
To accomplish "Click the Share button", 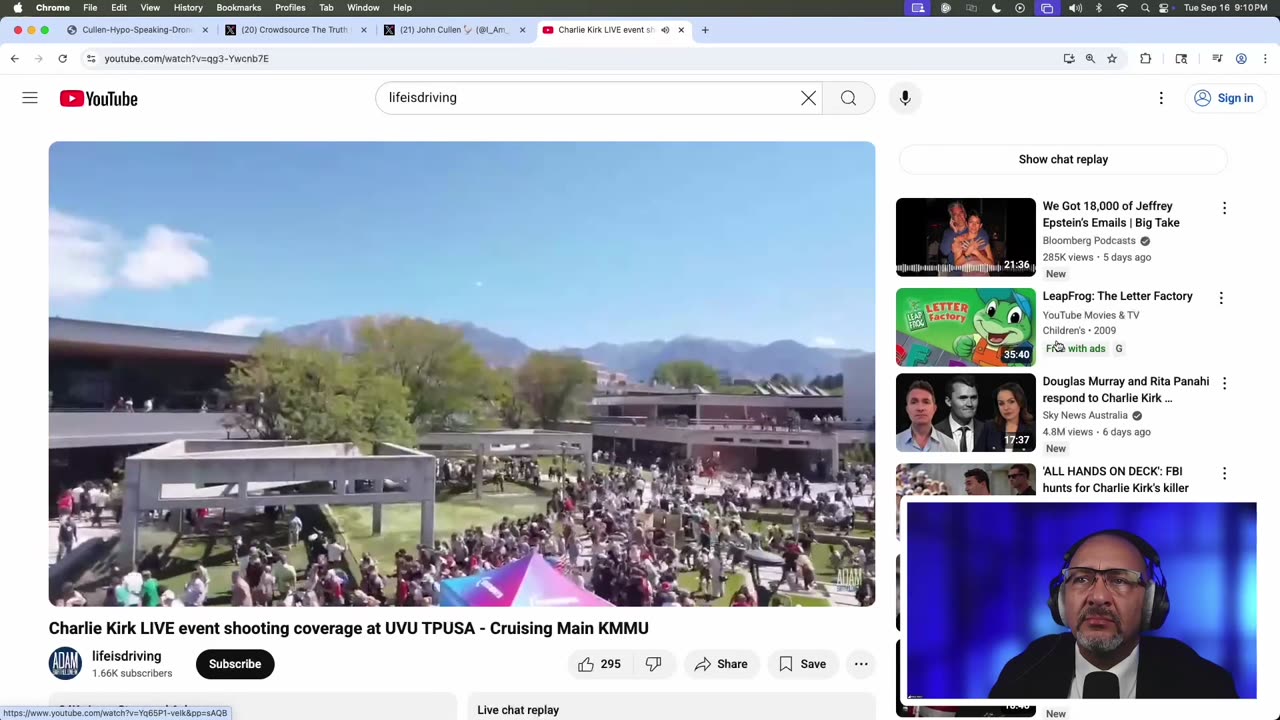I will pos(721,664).
